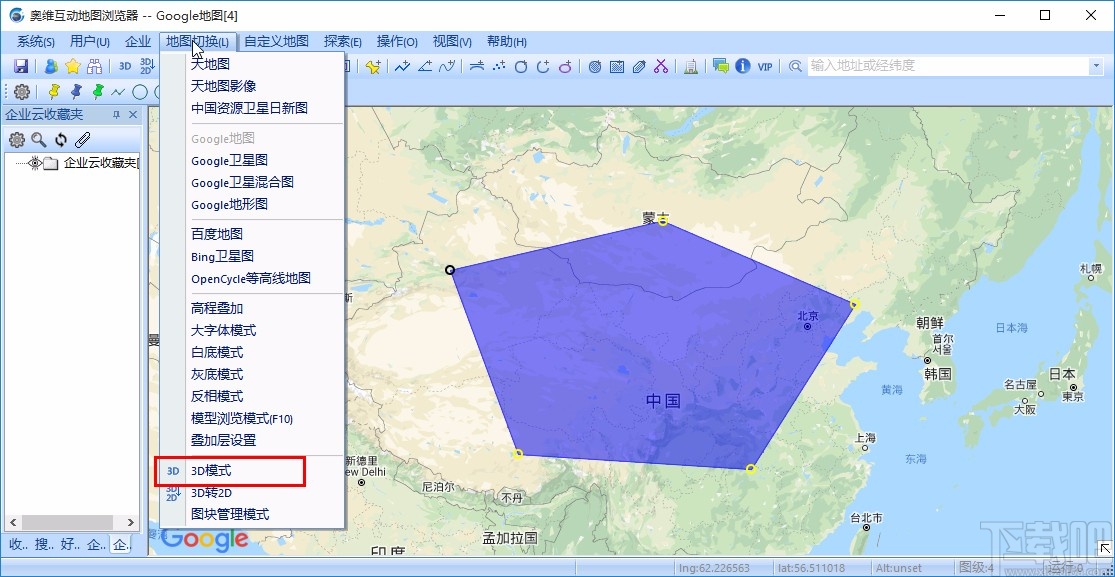Select the yellow pushpin marker
Viewport: 1115px width, 577px height.
(x=54, y=91)
